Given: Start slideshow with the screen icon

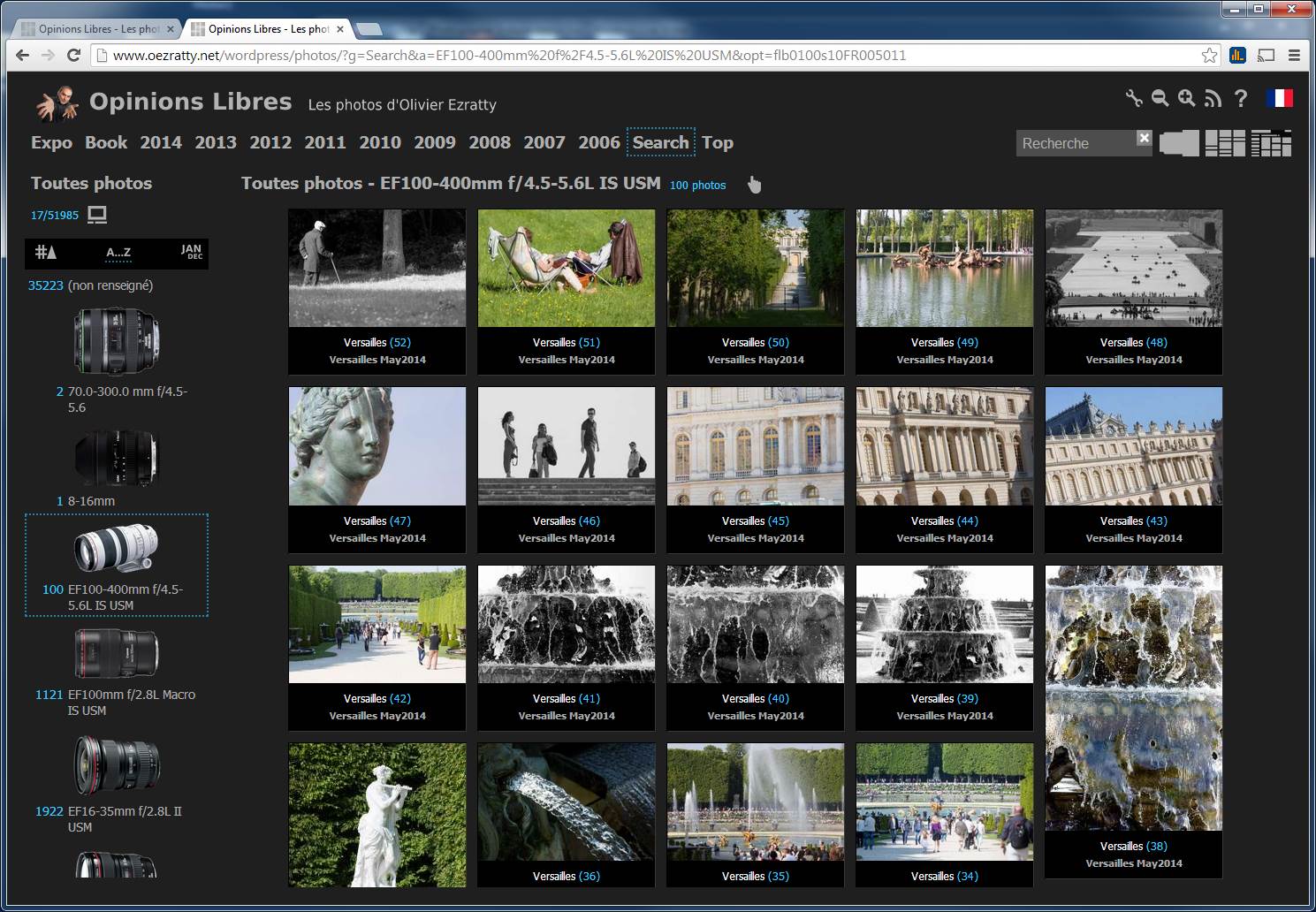Looking at the screenshot, I should pos(97,215).
